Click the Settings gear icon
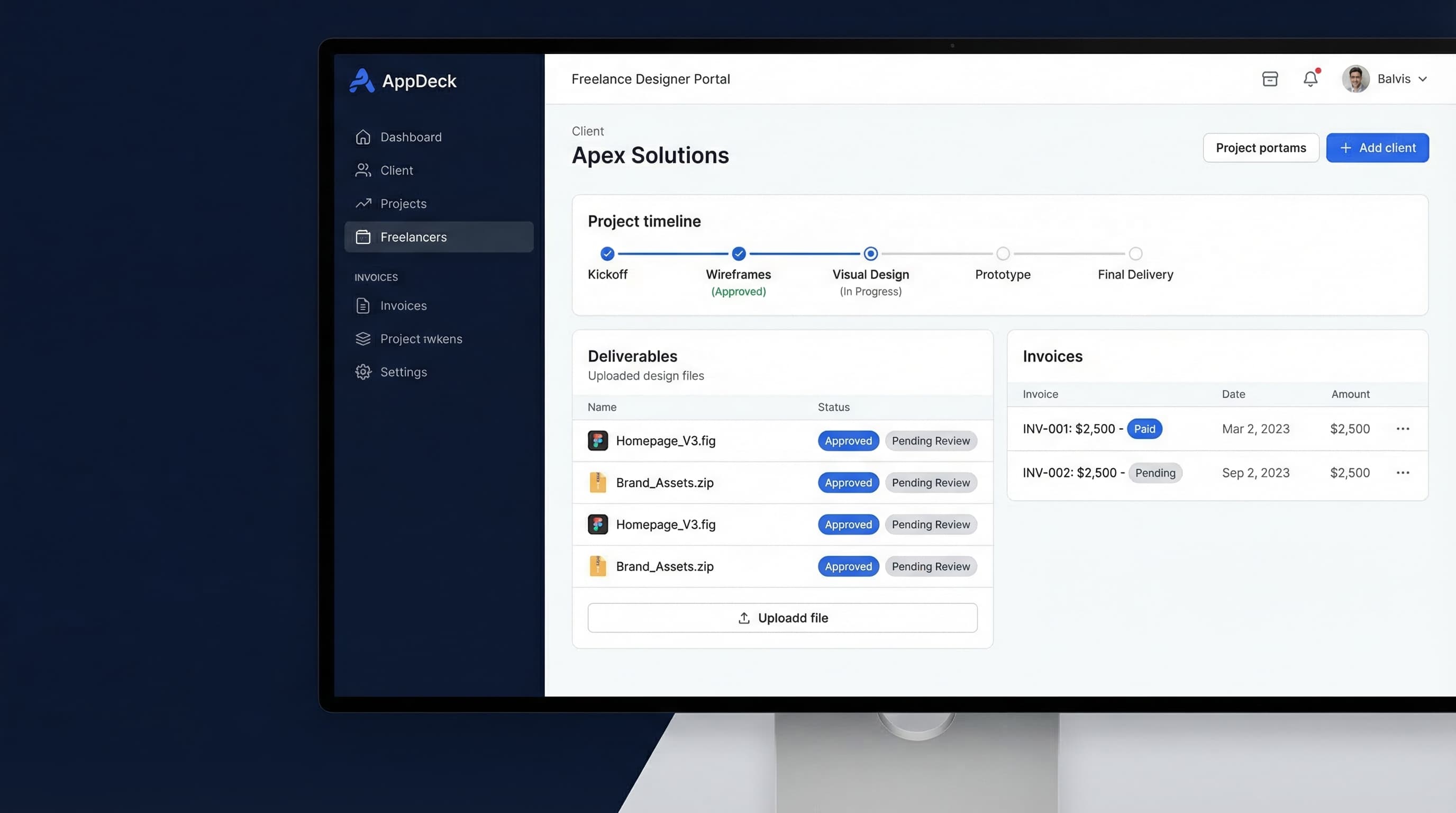The width and height of the screenshot is (1456, 813). tap(363, 372)
